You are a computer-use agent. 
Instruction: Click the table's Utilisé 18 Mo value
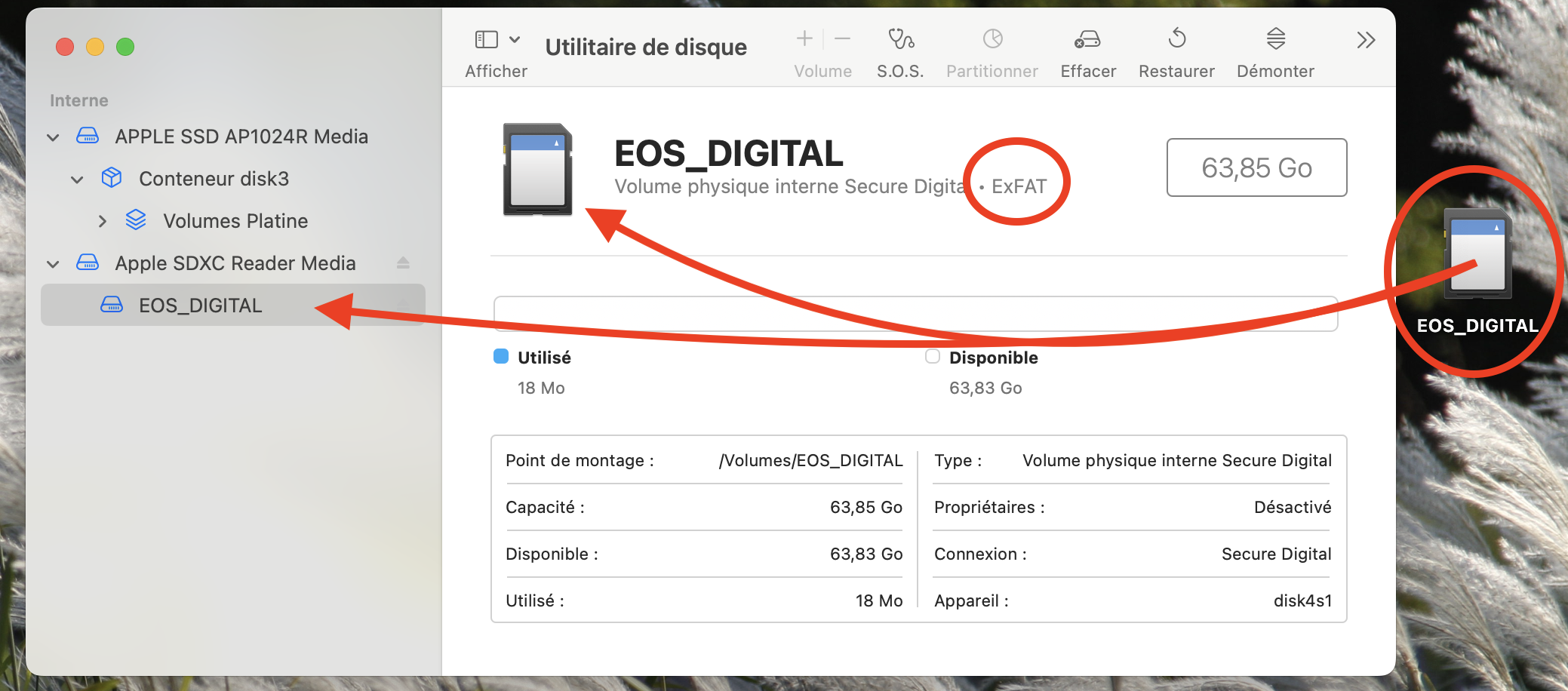[879, 600]
